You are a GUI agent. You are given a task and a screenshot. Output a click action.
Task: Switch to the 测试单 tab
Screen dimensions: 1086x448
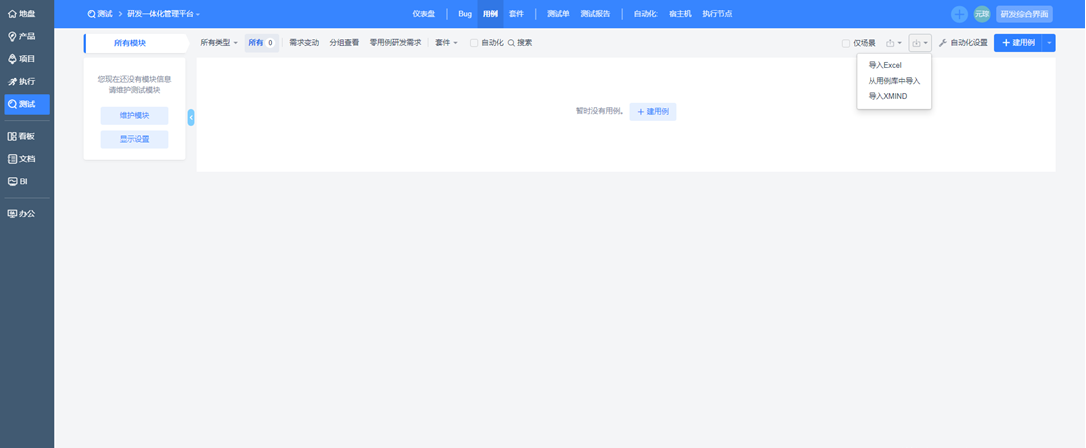pyautogui.click(x=558, y=14)
